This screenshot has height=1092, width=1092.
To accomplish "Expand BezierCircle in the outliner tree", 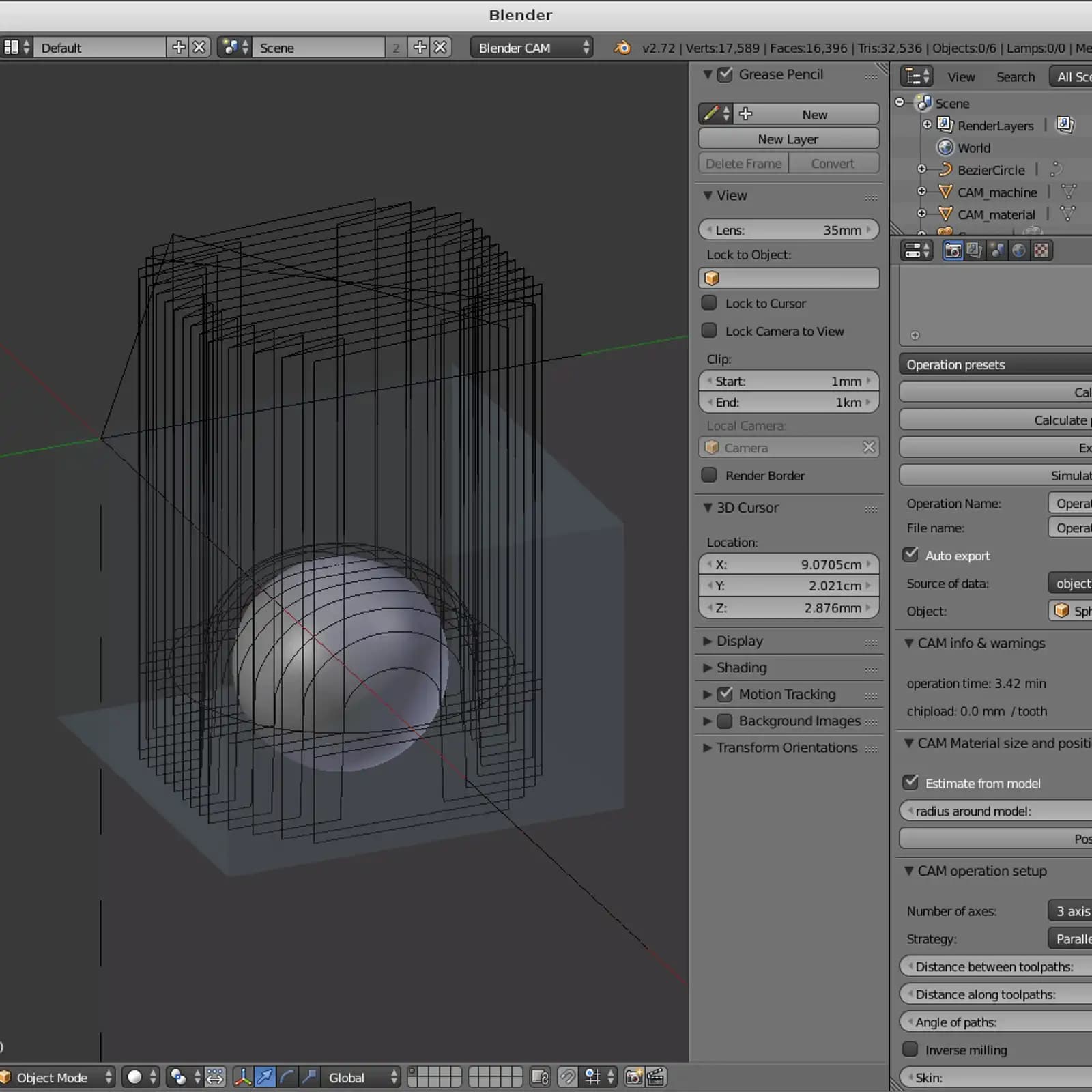I will pos(921,169).
